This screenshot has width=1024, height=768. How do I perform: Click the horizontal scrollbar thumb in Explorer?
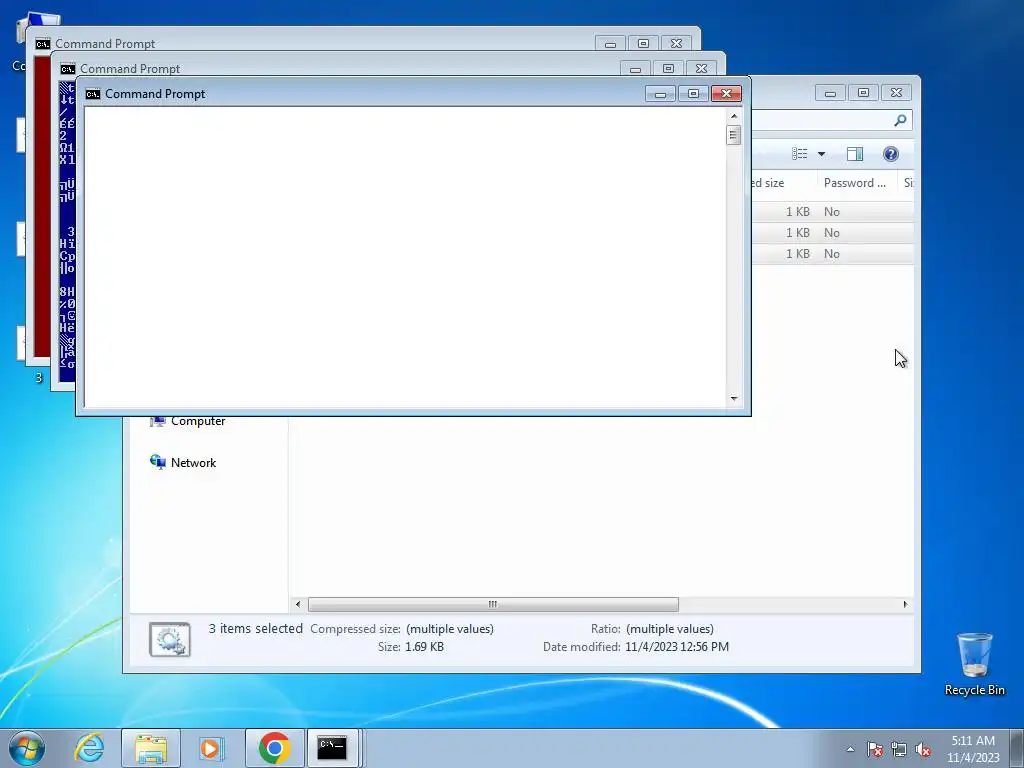click(x=493, y=604)
